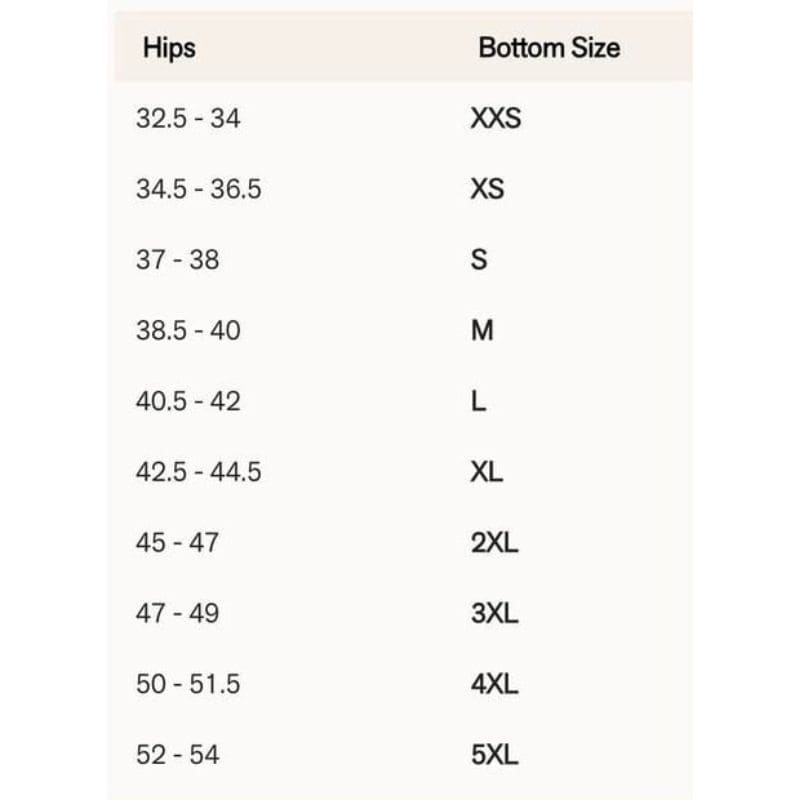Image resolution: width=800 pixels, height=800 pixels.
Task: Select the 4XL size label
Action: pyautogui.click(x=495, y=685)
